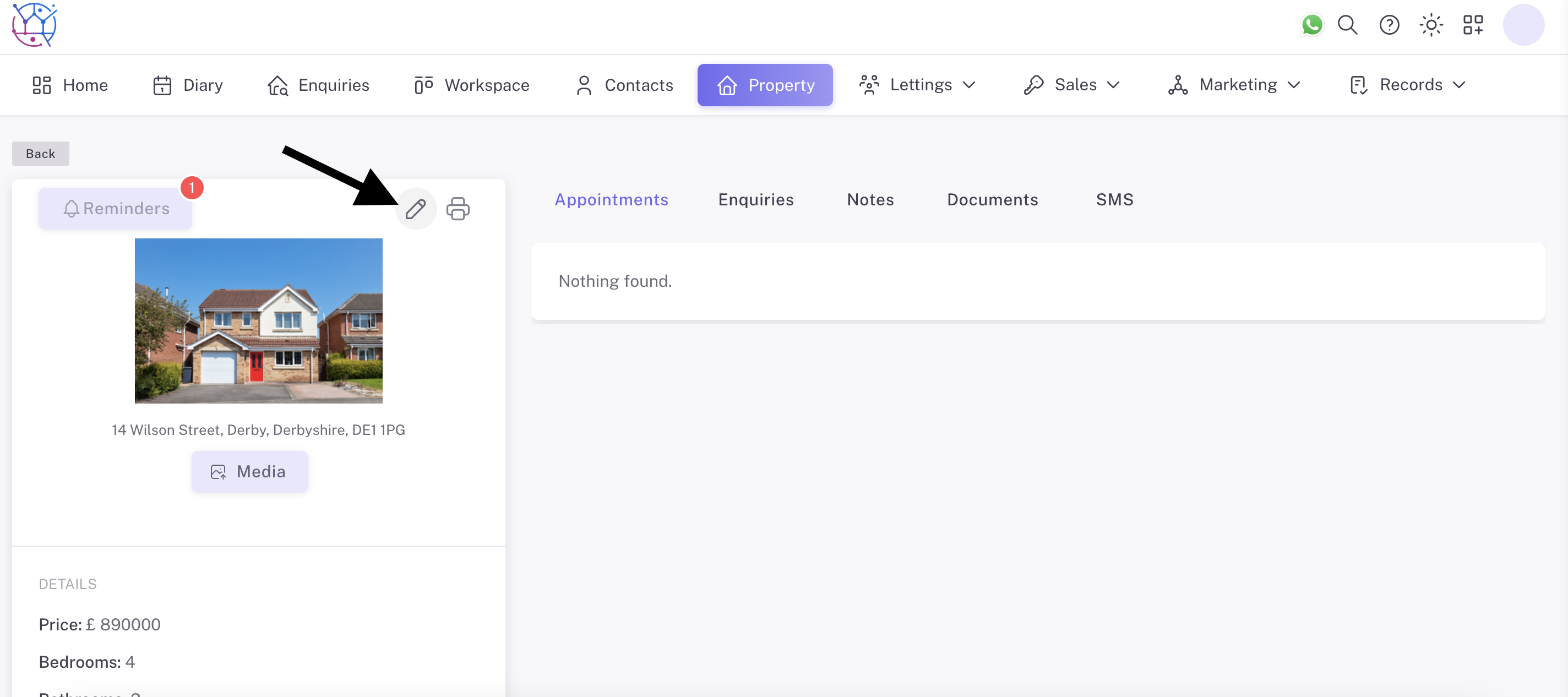Click the house photo thumbnail

coord(258,320)
